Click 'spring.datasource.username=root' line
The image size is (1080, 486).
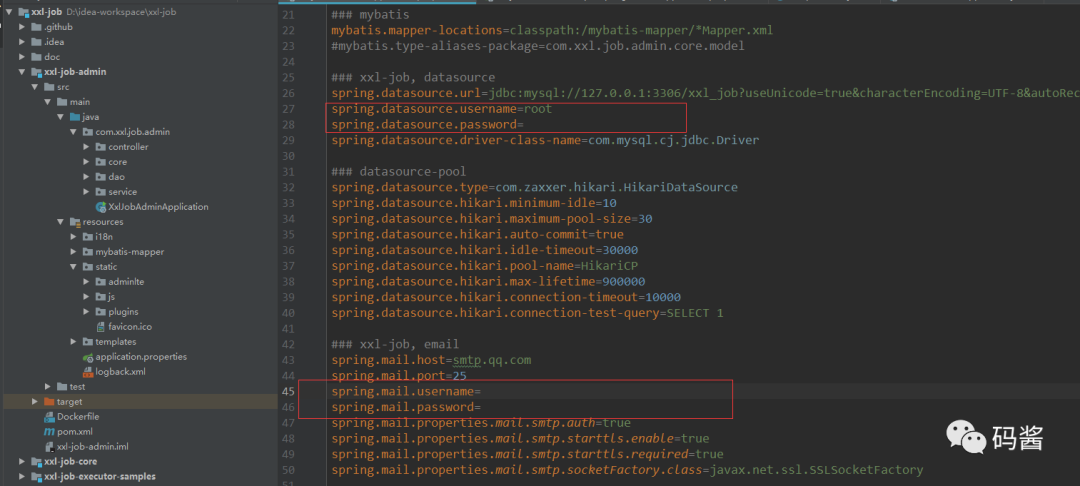pyautogui.click(x=442, y=109)
